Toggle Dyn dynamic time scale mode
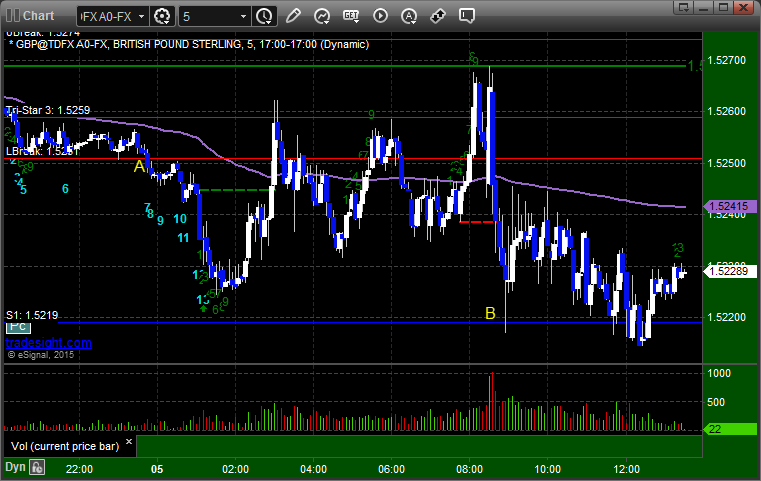Viewport: 761px width, 481px height. pyautogui.click(x=14, y=466)
